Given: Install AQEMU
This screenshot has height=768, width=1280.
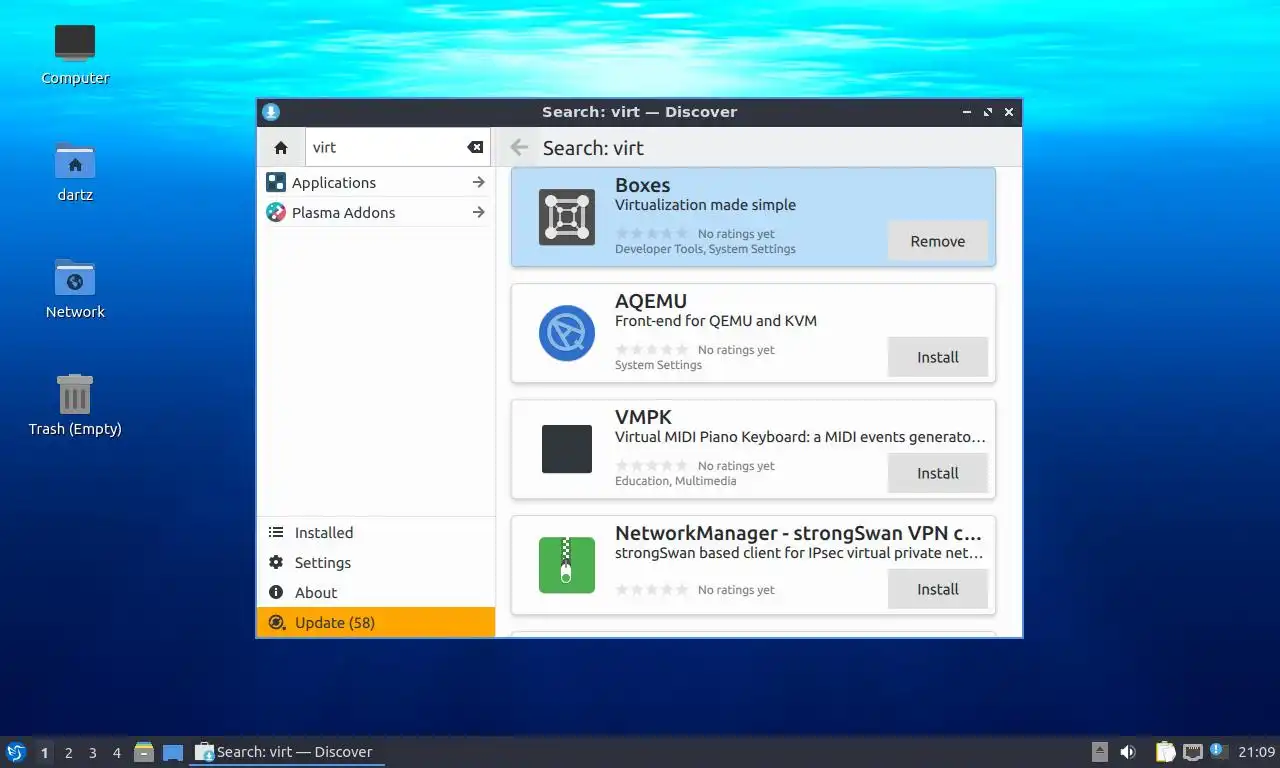Looking at the screenshot, I should click(x=938, y=357).
